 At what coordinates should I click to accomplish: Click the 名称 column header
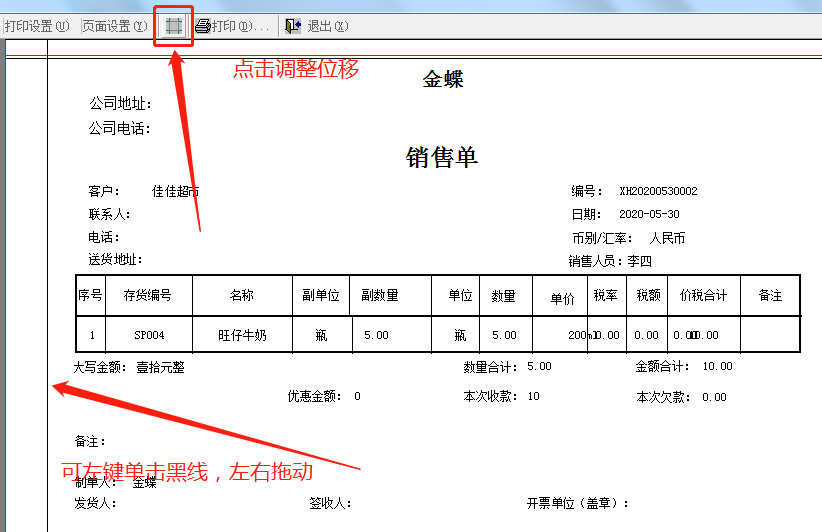(242, 295)
